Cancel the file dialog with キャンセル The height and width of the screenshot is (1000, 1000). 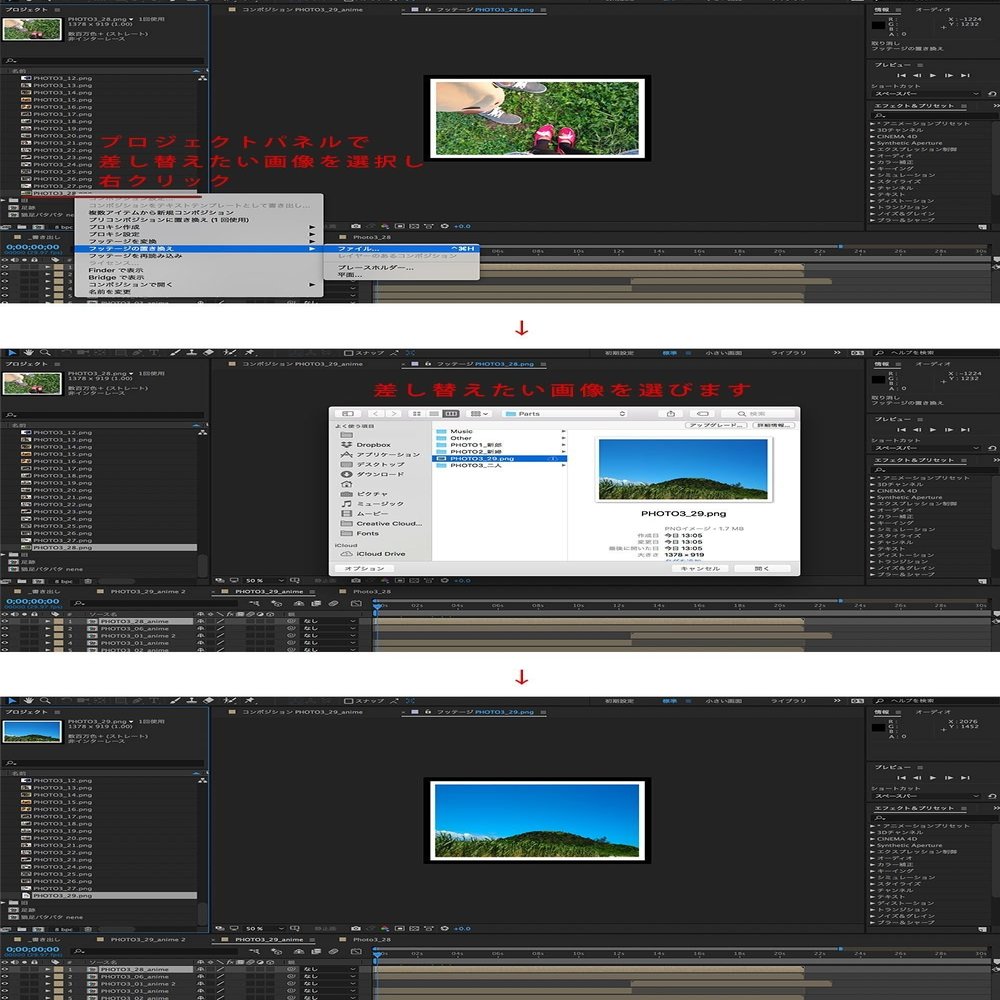(701, 568)
